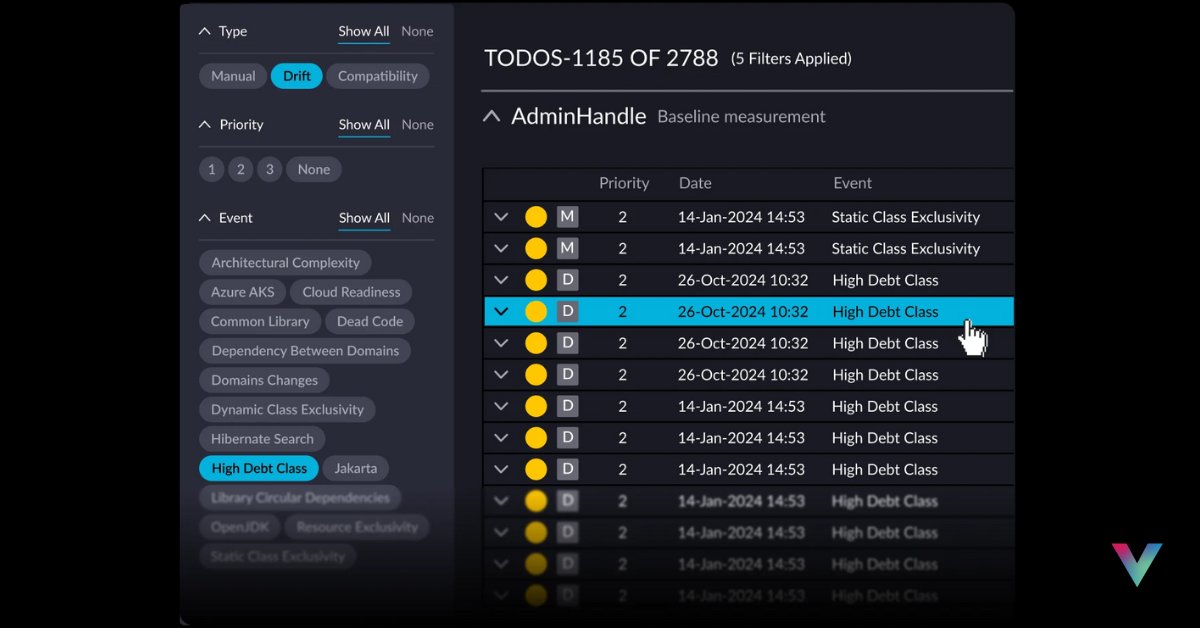Toggle the Architectural Complexity event filter
Image resolution: width=1200 pixels, height=628 pixels.
tap(285, 263)
